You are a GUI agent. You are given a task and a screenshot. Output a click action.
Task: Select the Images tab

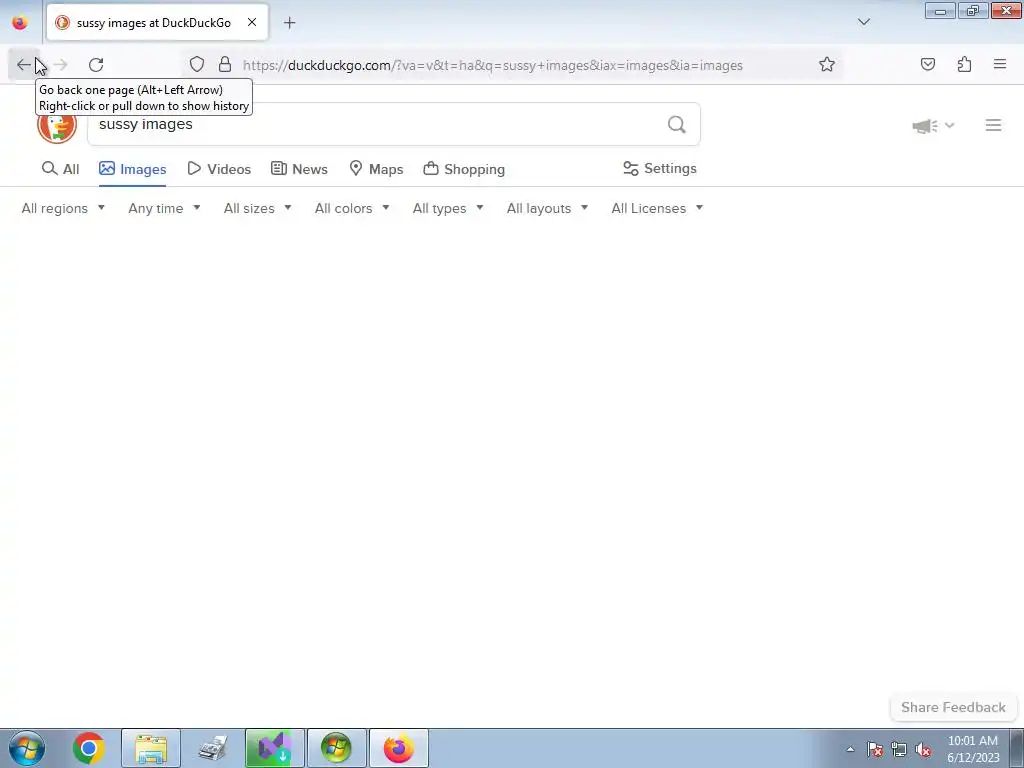(133, 169)
